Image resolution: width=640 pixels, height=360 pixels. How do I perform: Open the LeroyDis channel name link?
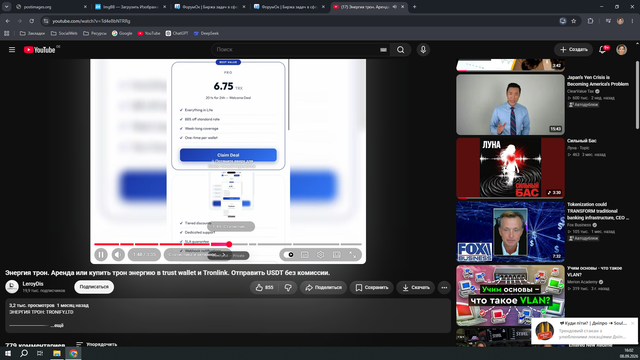coord(33,284)
